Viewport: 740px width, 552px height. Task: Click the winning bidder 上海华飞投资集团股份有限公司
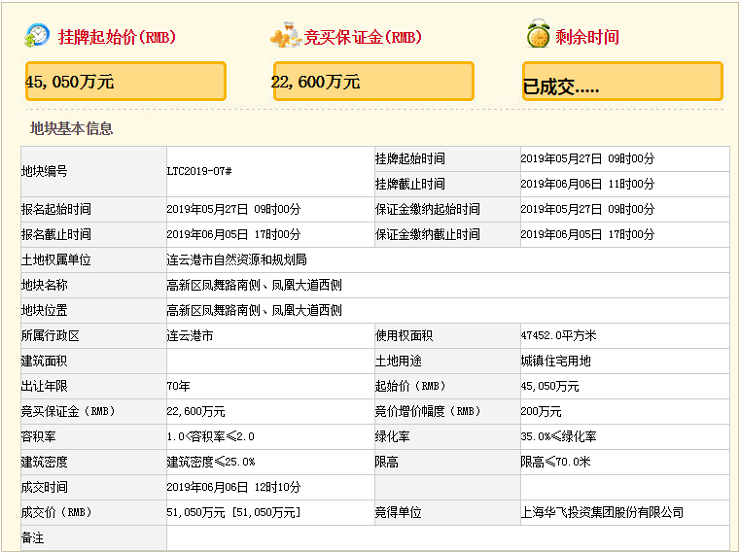point(602,512)
